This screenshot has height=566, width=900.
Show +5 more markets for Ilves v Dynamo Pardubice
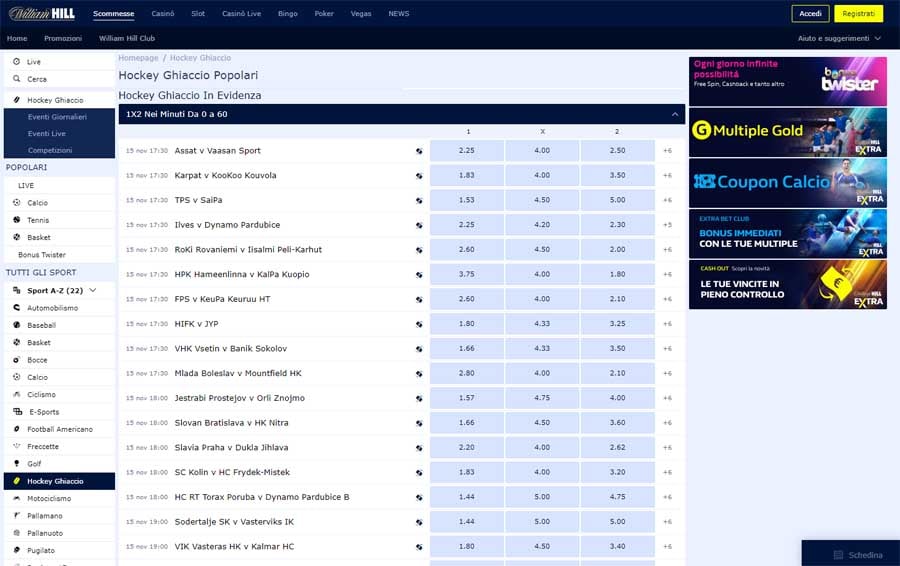point(668,224)
